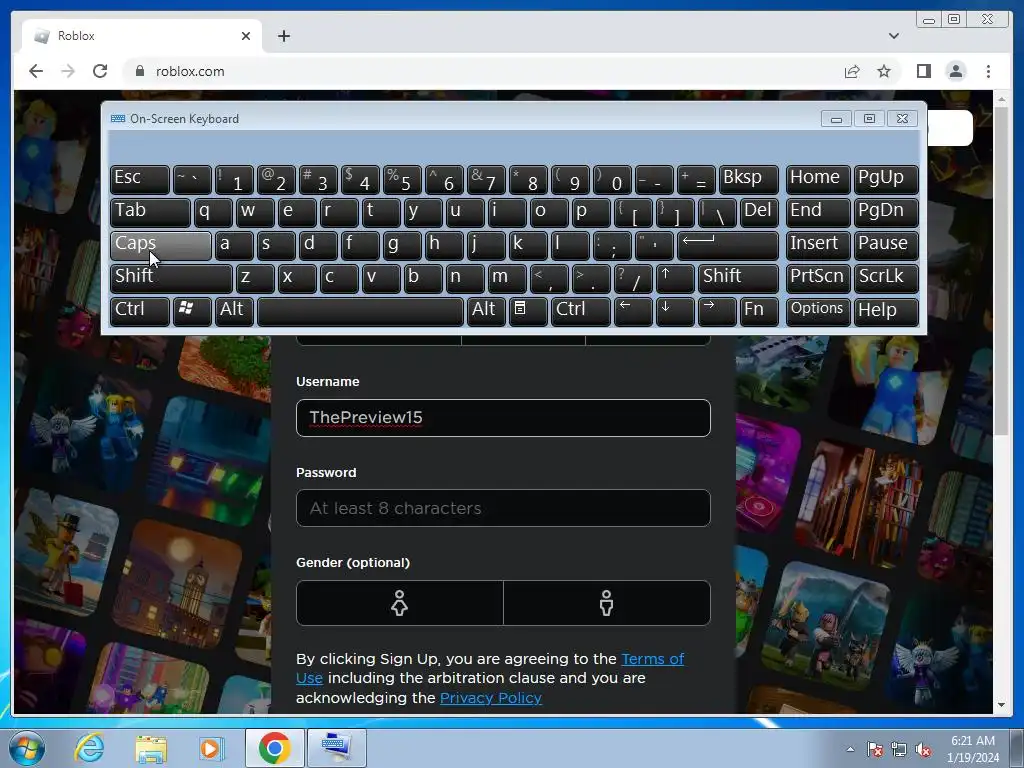This screenshot has width=1024, height=768.
Task: Open Chrome three-dot menu
Action: [x=988, y=71]
